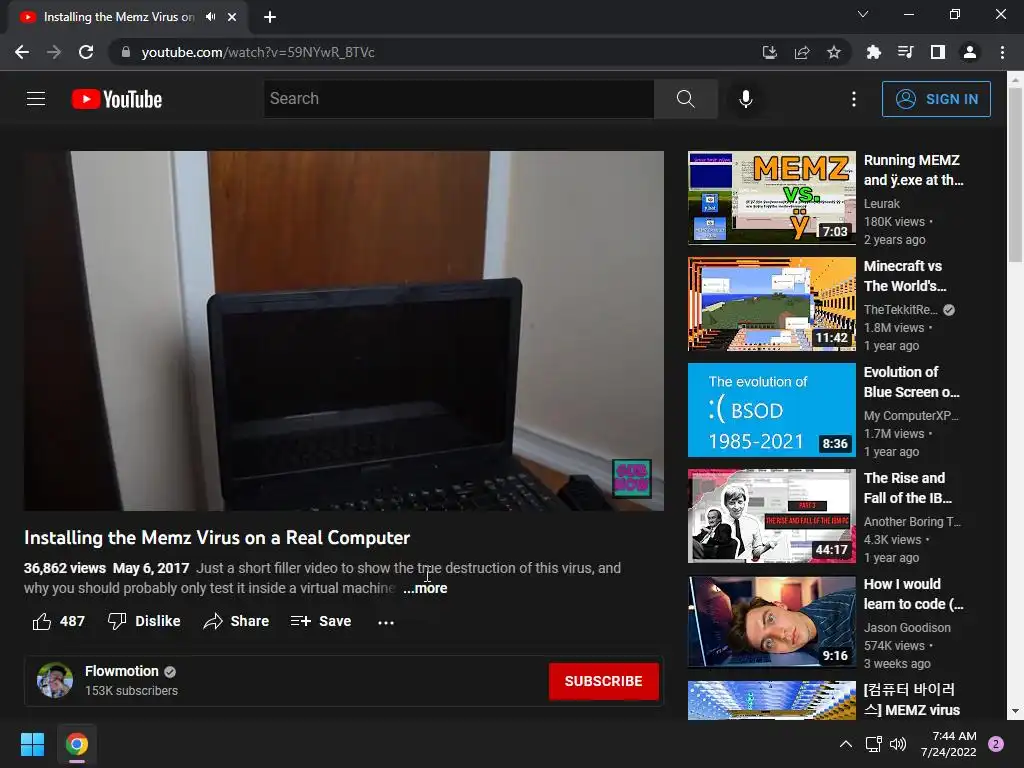1024x768 pixels.
Task: Open tab search dropdown arrow
Action: pyautogui.click(x=863, y=14)
